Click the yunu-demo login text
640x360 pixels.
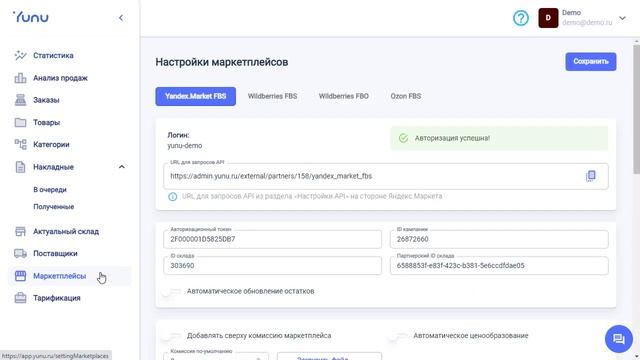184,146
